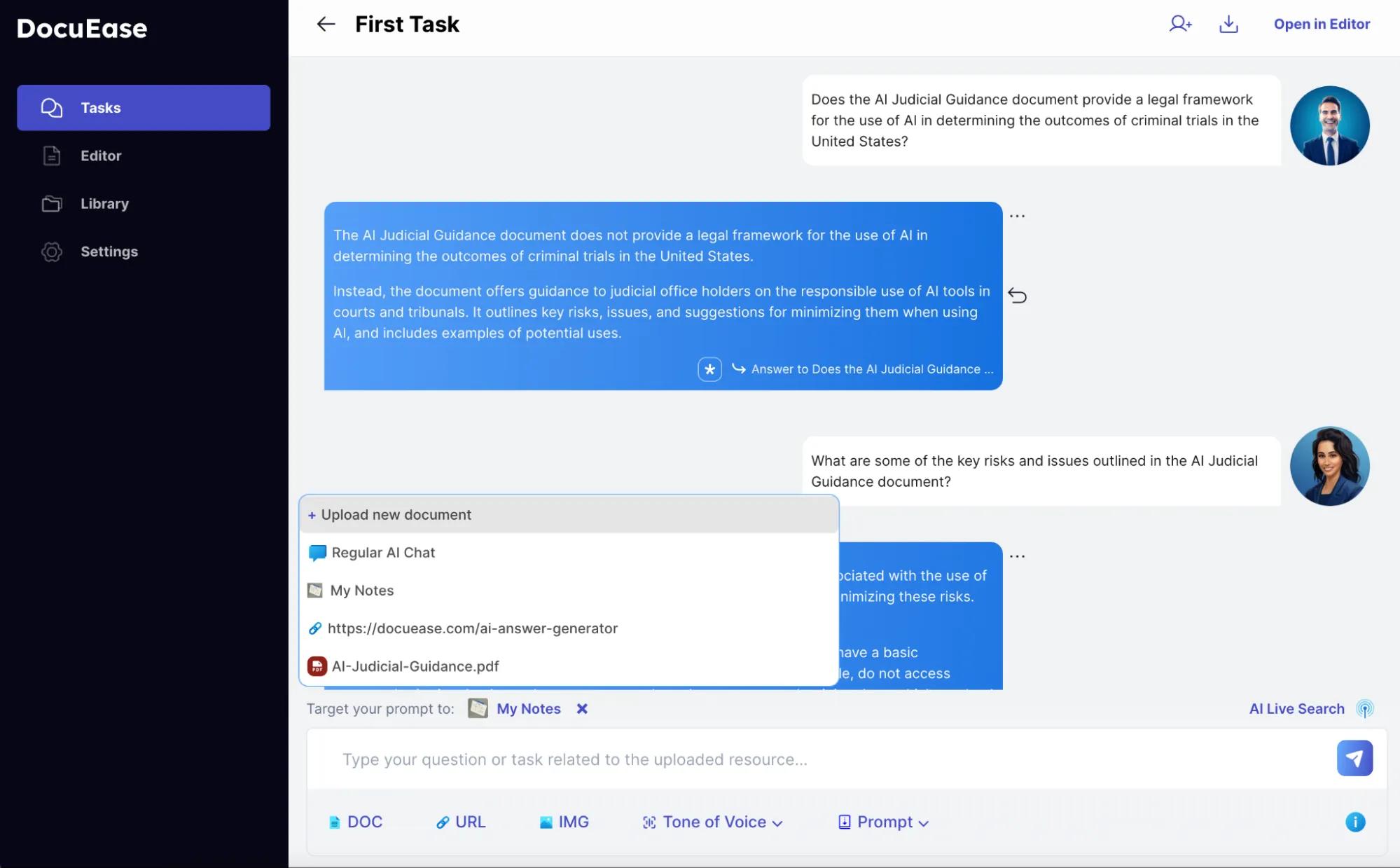Expand the Tone of Voice dropdown
The height and width of the screenshot is (868, 1400).
(x=712, y=822)
